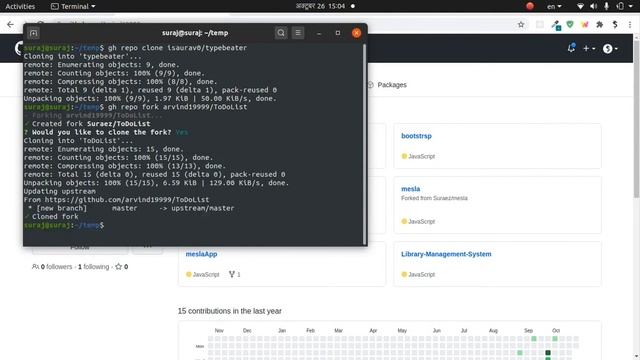Image resolution: width=640 pixels, height=360 pixels.
Task: Open the browser profile S icon
Action: 615,24
